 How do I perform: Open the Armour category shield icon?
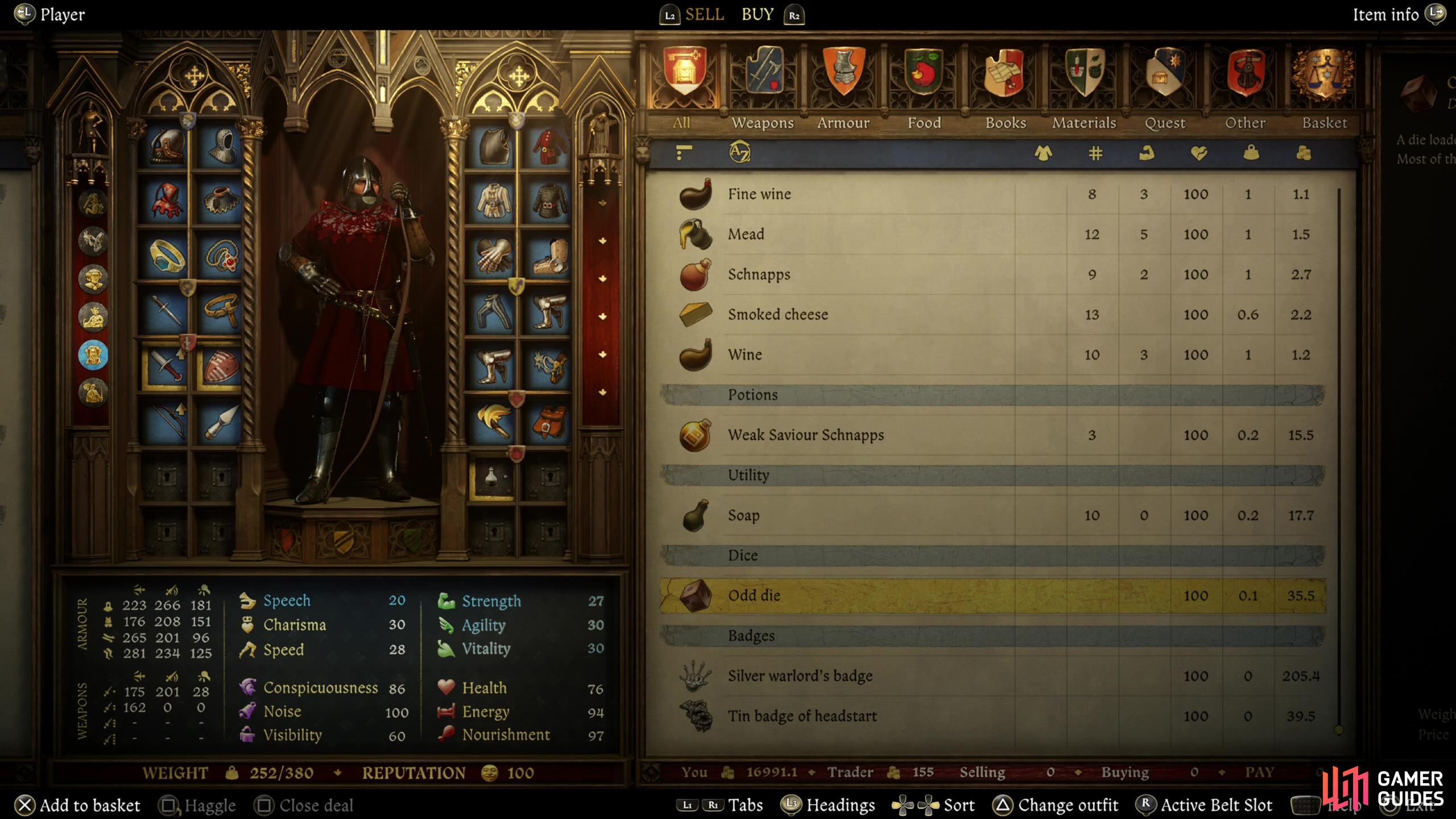point(843,72)
